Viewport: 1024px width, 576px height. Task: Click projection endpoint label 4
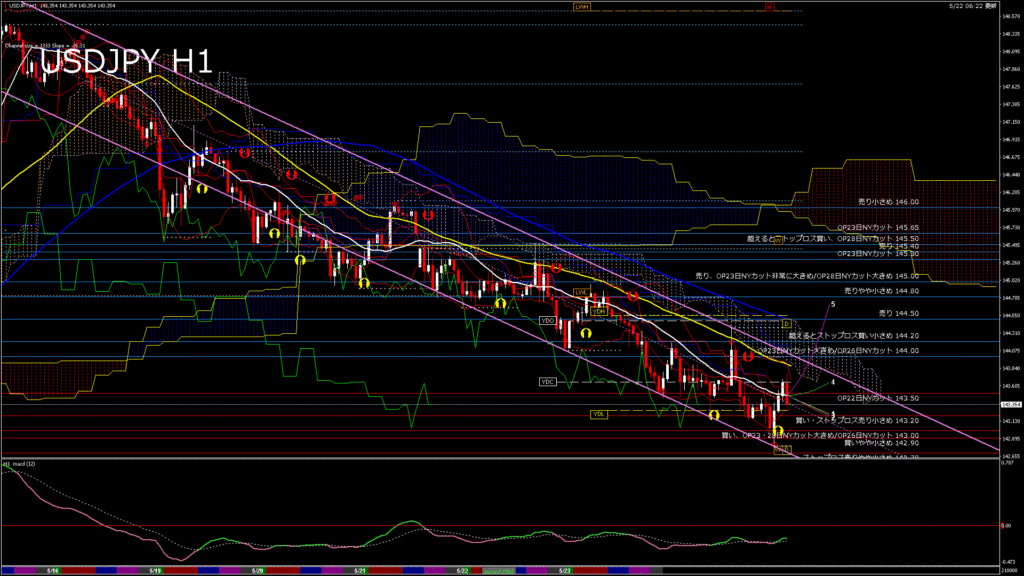point(833,383)
